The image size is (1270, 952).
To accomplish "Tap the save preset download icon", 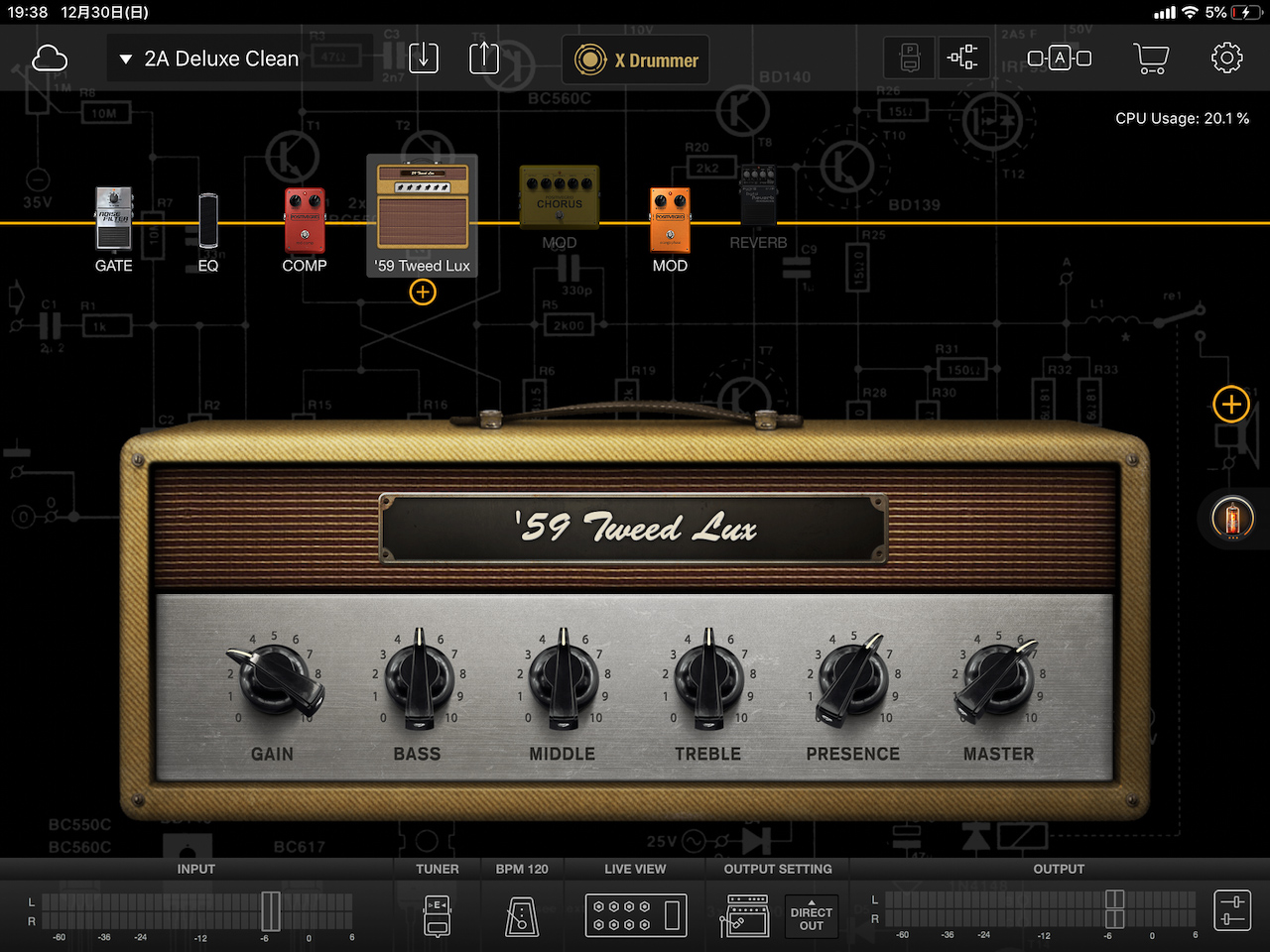I will (424, 58).
